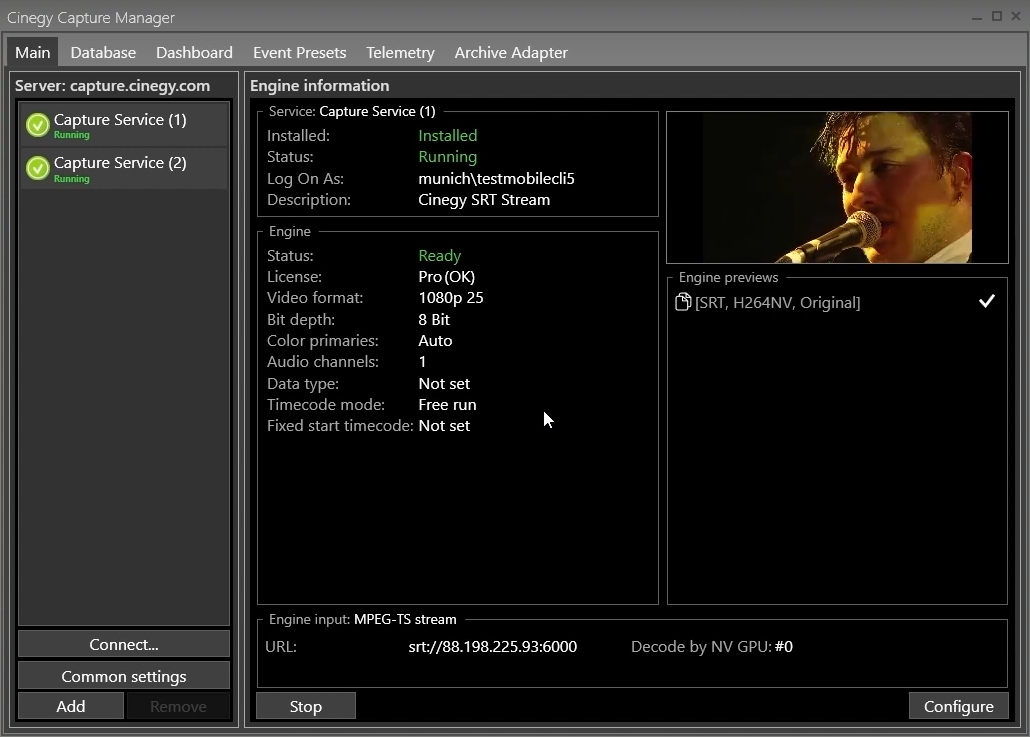Open the Dashboard tab
This screenshot has width=1030, height=737.
(x=194, y=53)
